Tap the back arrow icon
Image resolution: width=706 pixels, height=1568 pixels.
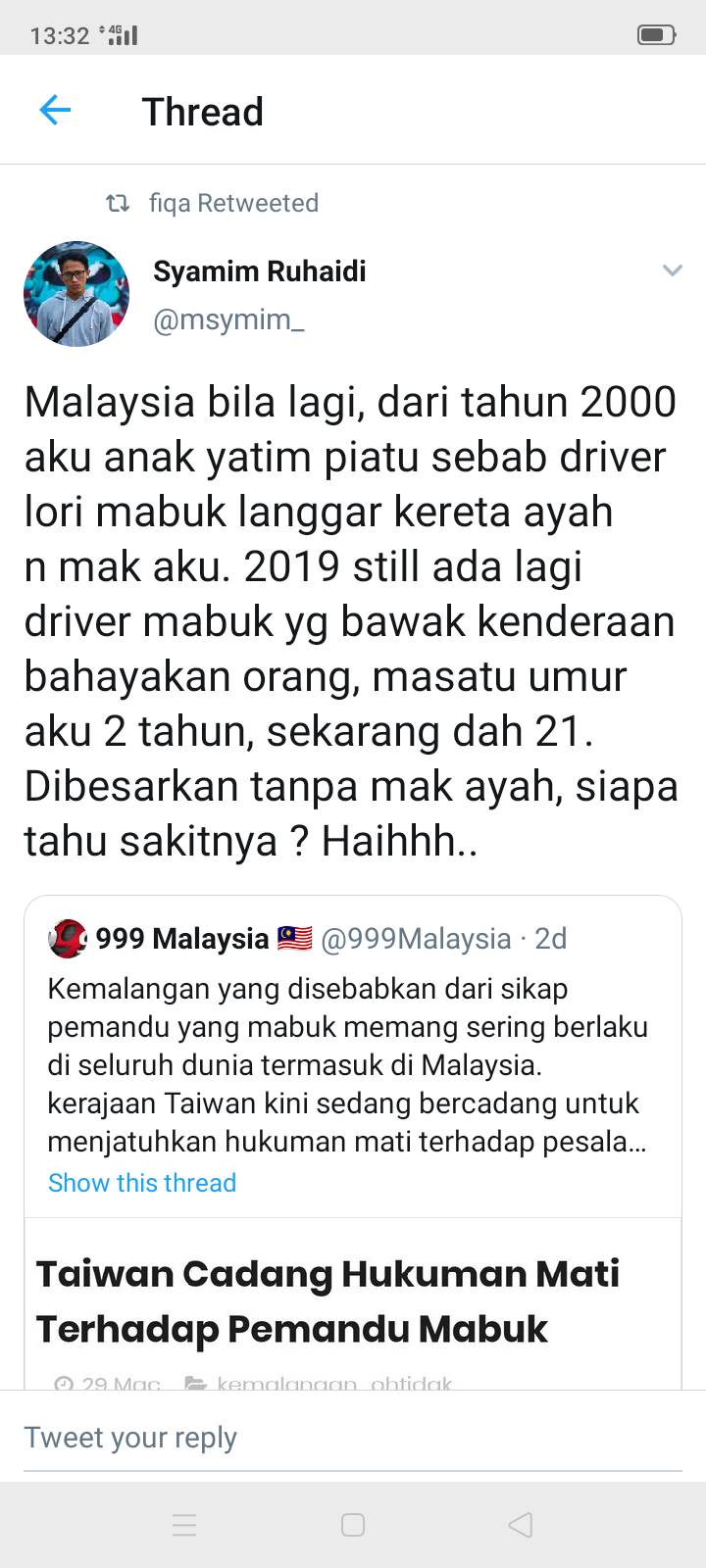(x=55, y=111)
